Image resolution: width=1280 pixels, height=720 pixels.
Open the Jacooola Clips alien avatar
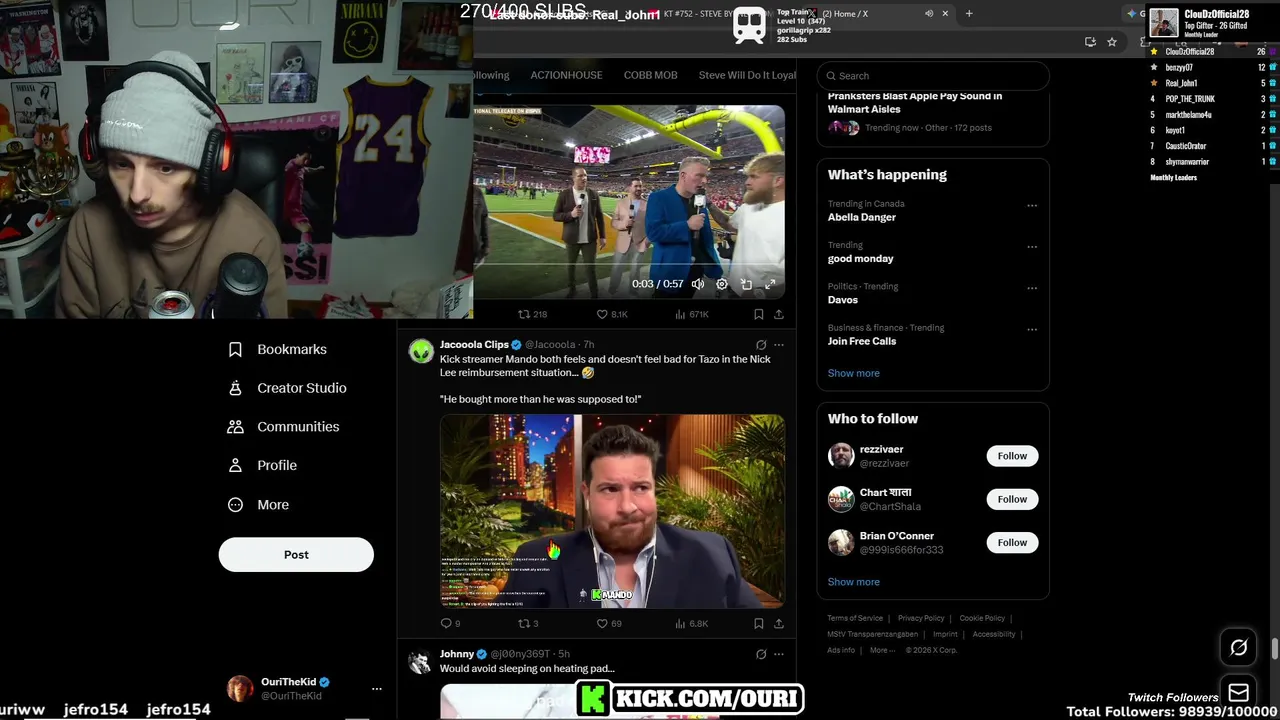pyautogui.click(x=421, y=351)
